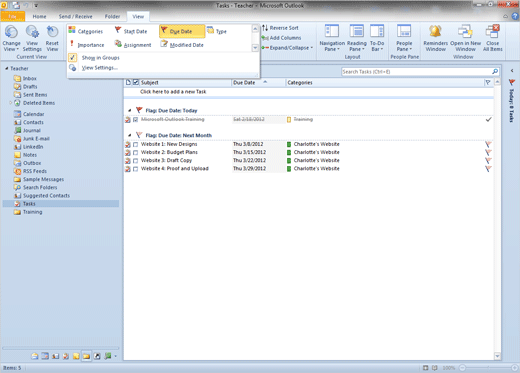Collapse the Teacher mailbox tree

click(x=6, y=68)
